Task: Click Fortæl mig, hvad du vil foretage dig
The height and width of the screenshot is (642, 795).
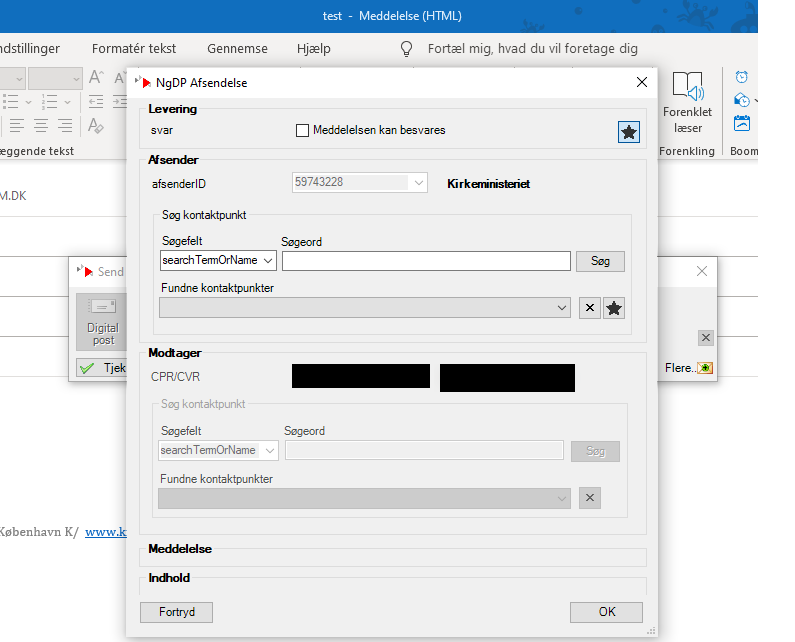Action: 532,49
